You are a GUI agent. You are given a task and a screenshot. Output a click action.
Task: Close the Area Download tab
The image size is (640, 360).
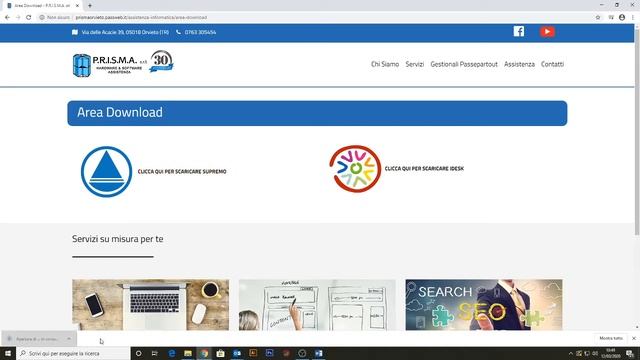(x=78, y=6)
